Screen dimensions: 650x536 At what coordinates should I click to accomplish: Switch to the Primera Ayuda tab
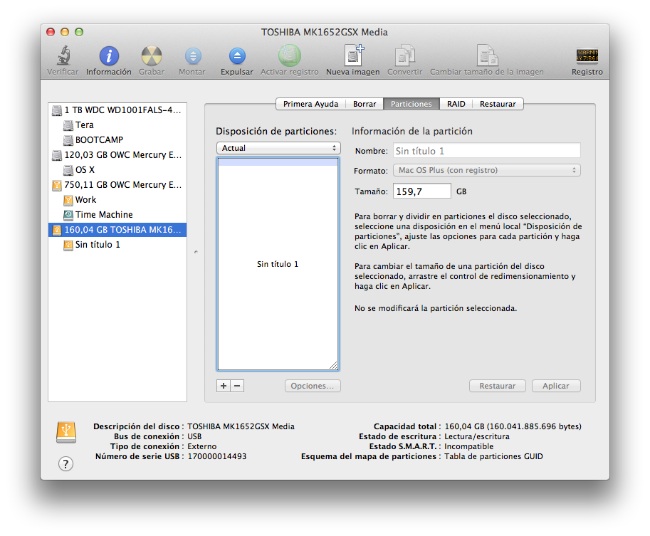tap(310, 104)
